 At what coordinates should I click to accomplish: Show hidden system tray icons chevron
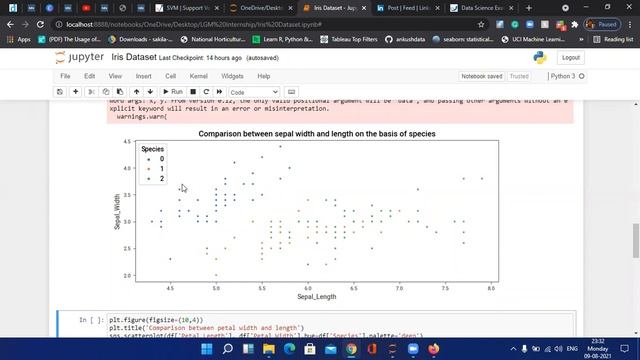(x=513, y=349)
